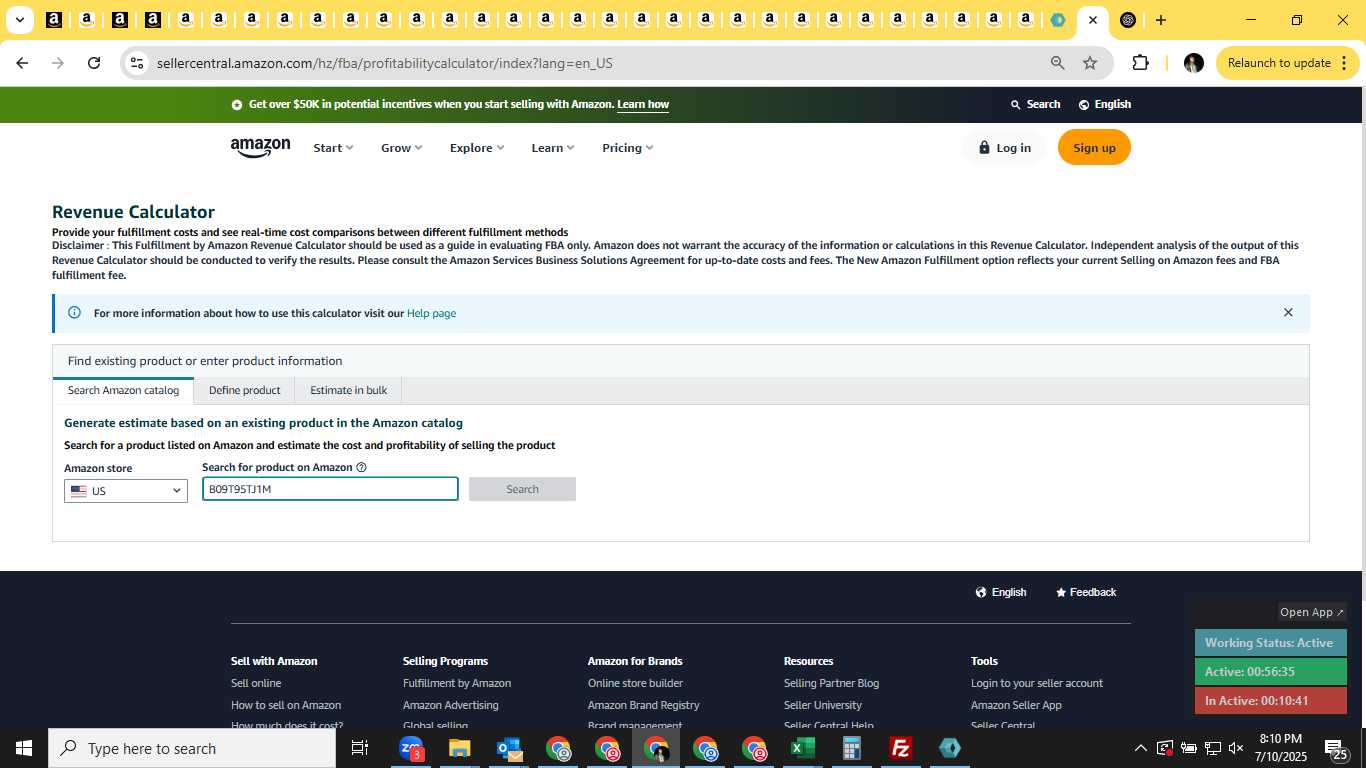Expand the Grow navigation menu
The width and height of the screenshot is (1366, 768).
coord(401,148)
